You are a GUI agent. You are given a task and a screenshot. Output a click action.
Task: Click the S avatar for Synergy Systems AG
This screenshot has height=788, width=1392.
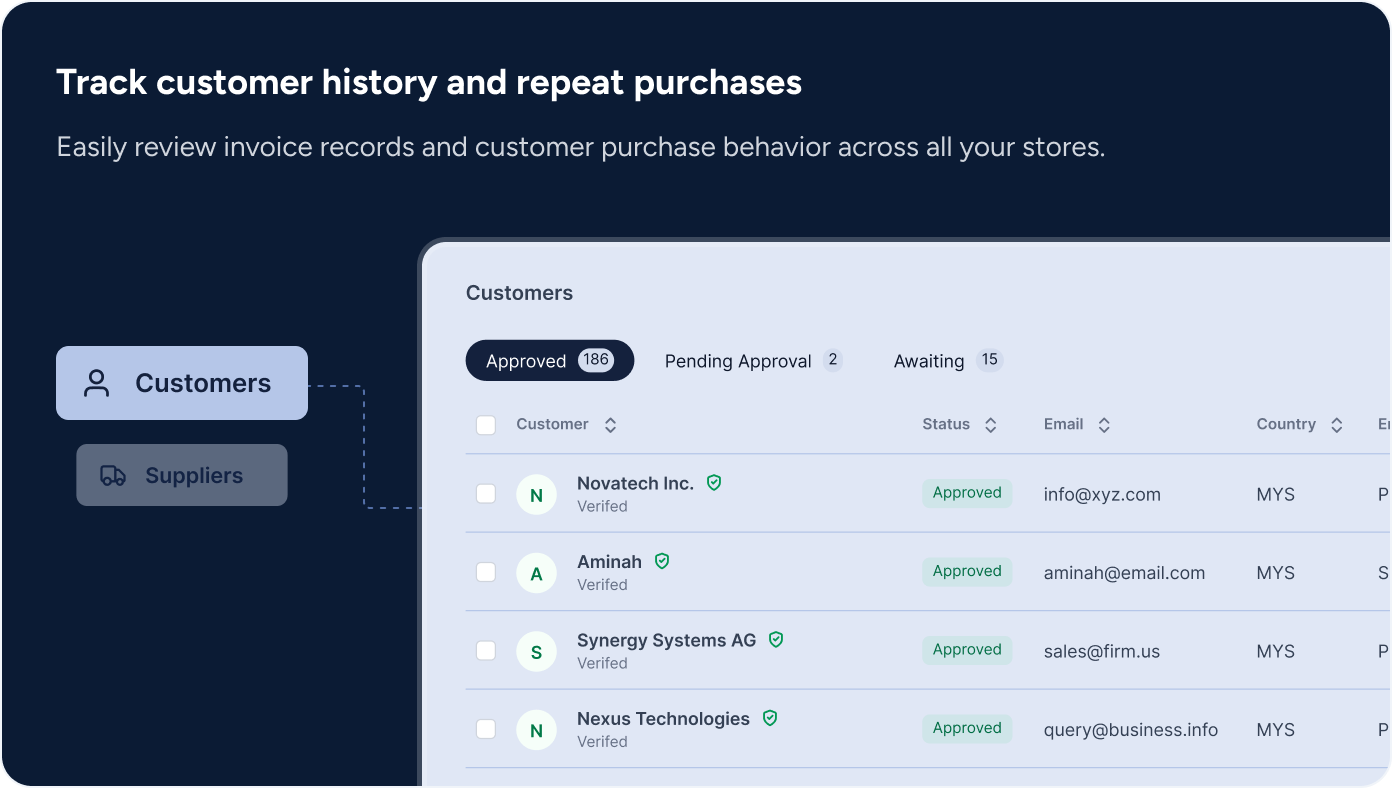click(536, 652)
